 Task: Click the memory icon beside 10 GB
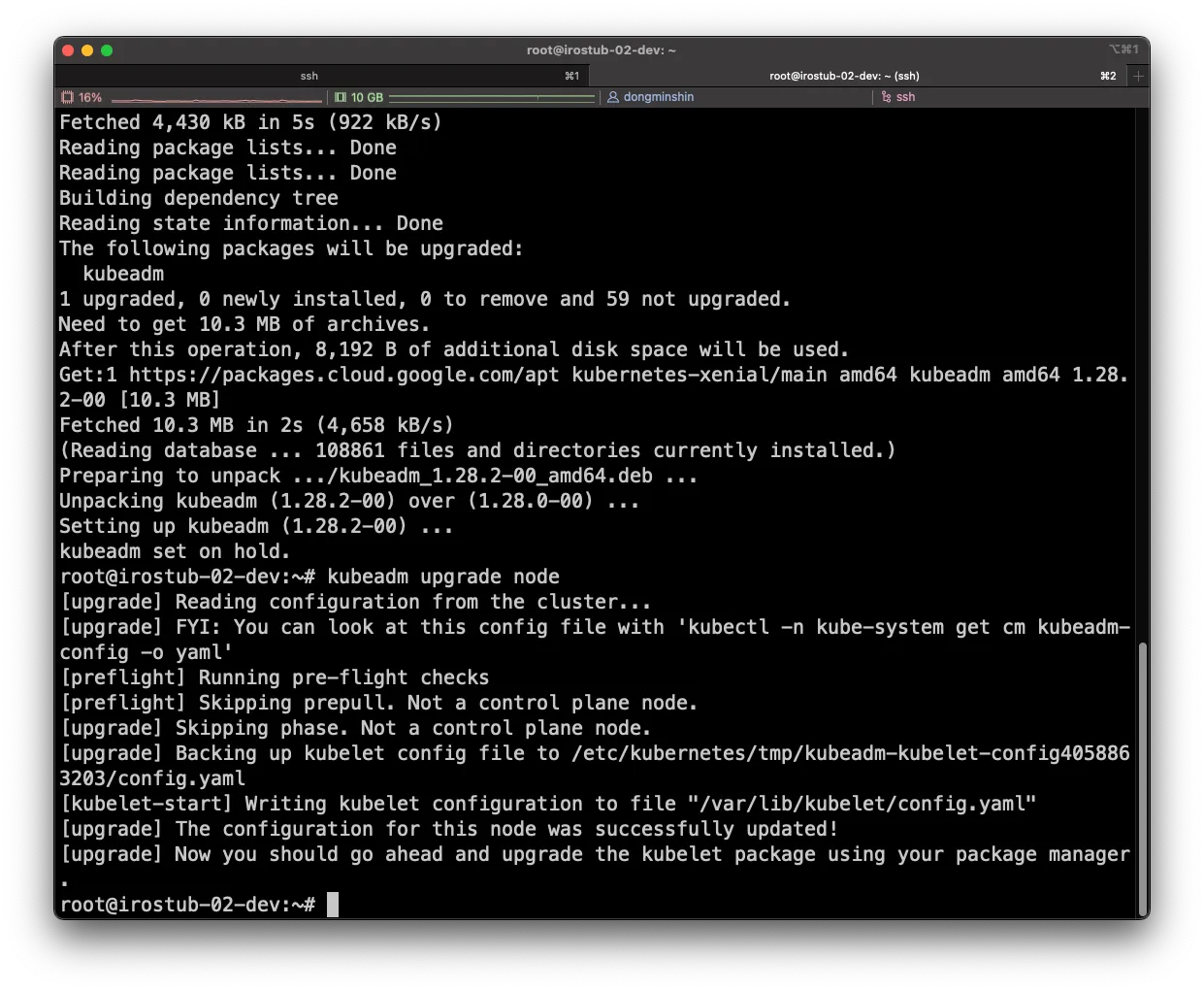click(x=341, y=97)
